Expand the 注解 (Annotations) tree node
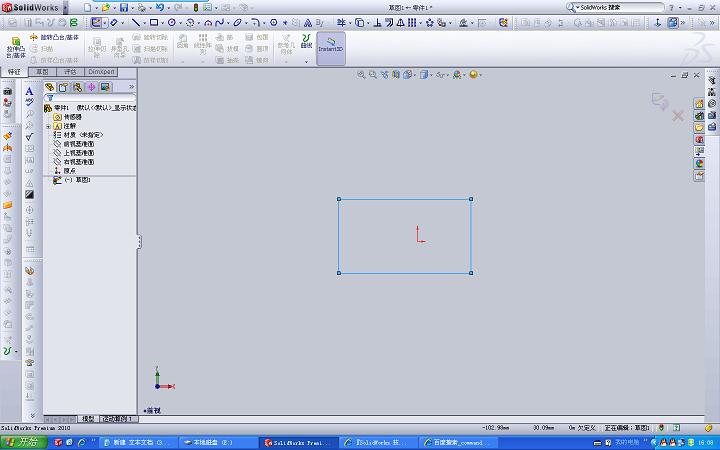Screen dimensions: 720x450 [x=48, y=126]
